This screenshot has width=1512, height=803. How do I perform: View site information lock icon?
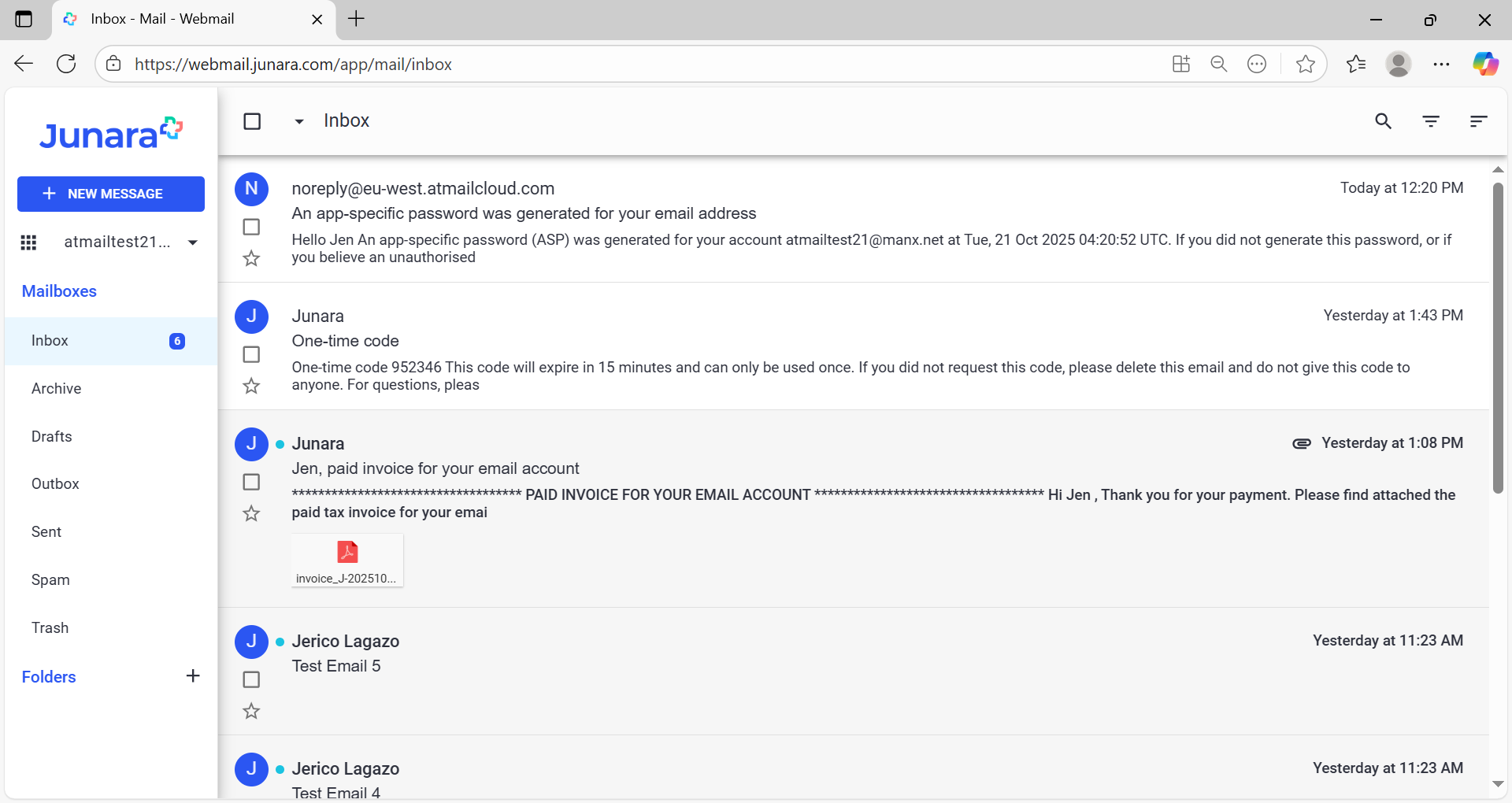(114, 64)
